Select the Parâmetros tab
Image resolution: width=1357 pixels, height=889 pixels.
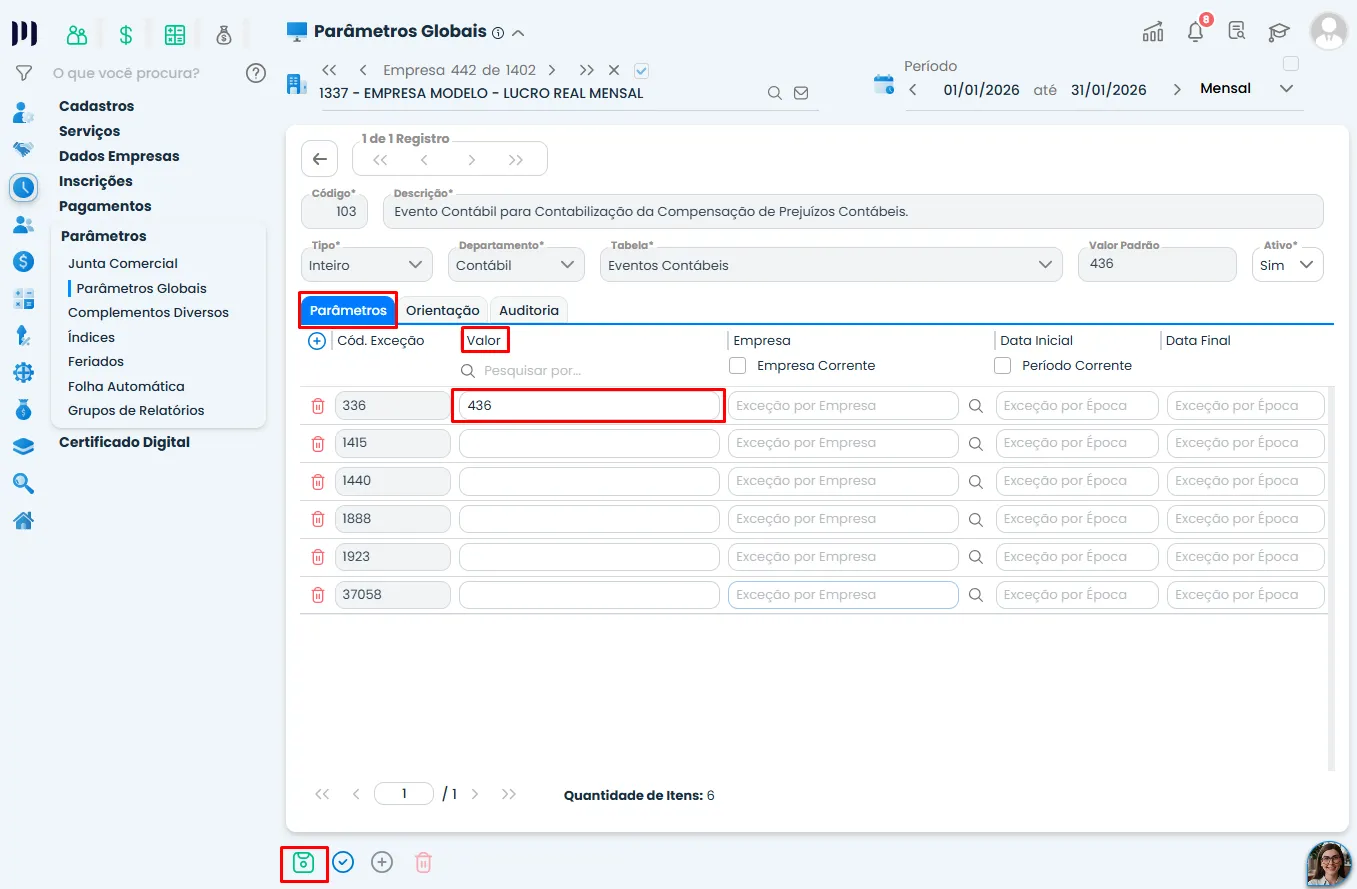(x=348, y=311)
